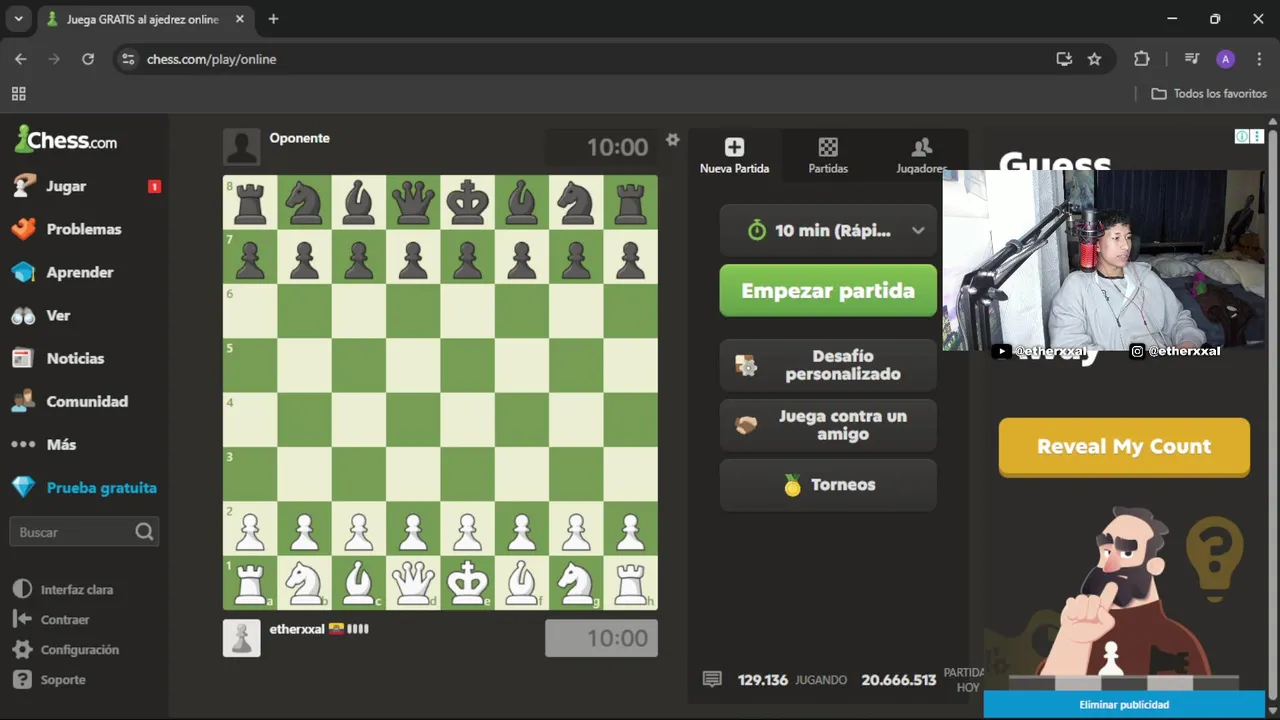Click the address bar URL
Image resolution: width=1280 pixels, height=720 pixels.
click(x=211, y=59)
